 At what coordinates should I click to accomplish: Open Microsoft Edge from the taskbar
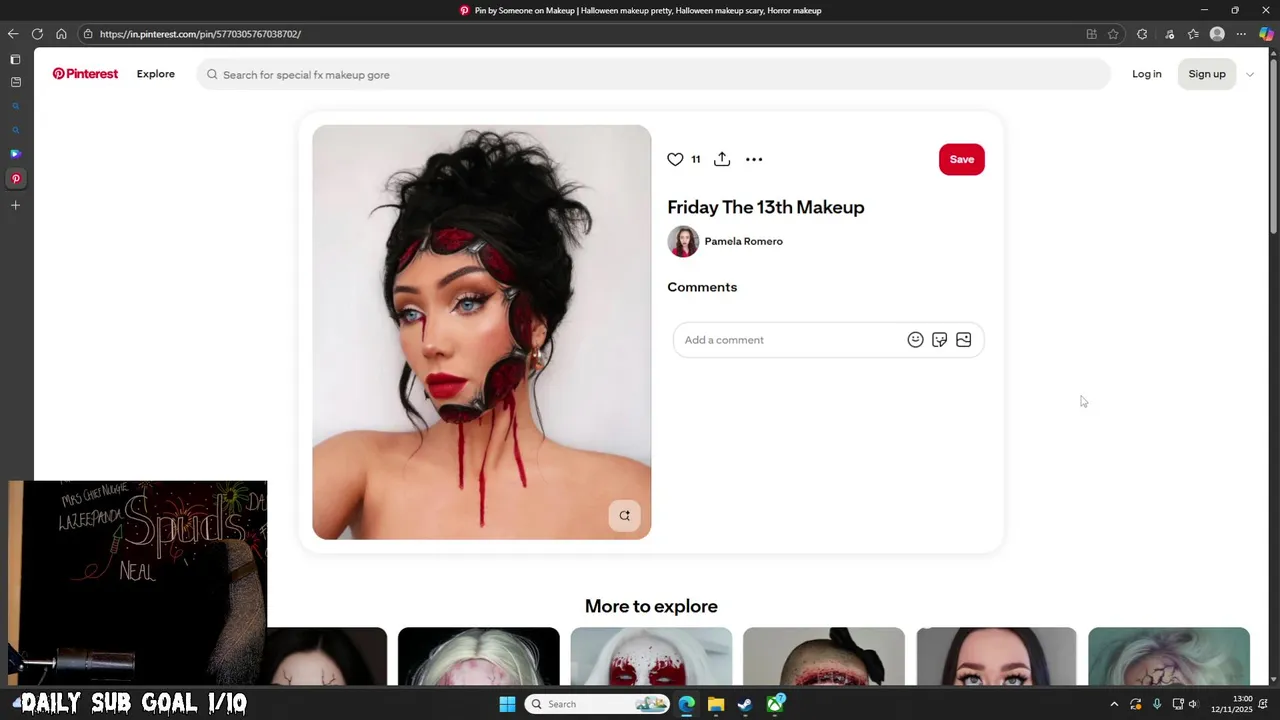point(686,704)
